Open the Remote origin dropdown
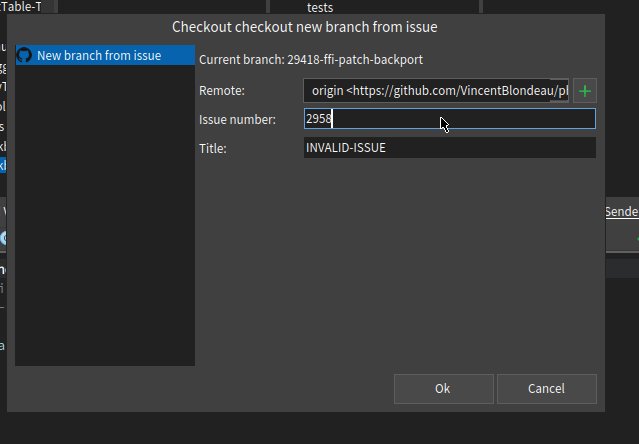This screenshot has width=639, height=444. tap(436, 90)
